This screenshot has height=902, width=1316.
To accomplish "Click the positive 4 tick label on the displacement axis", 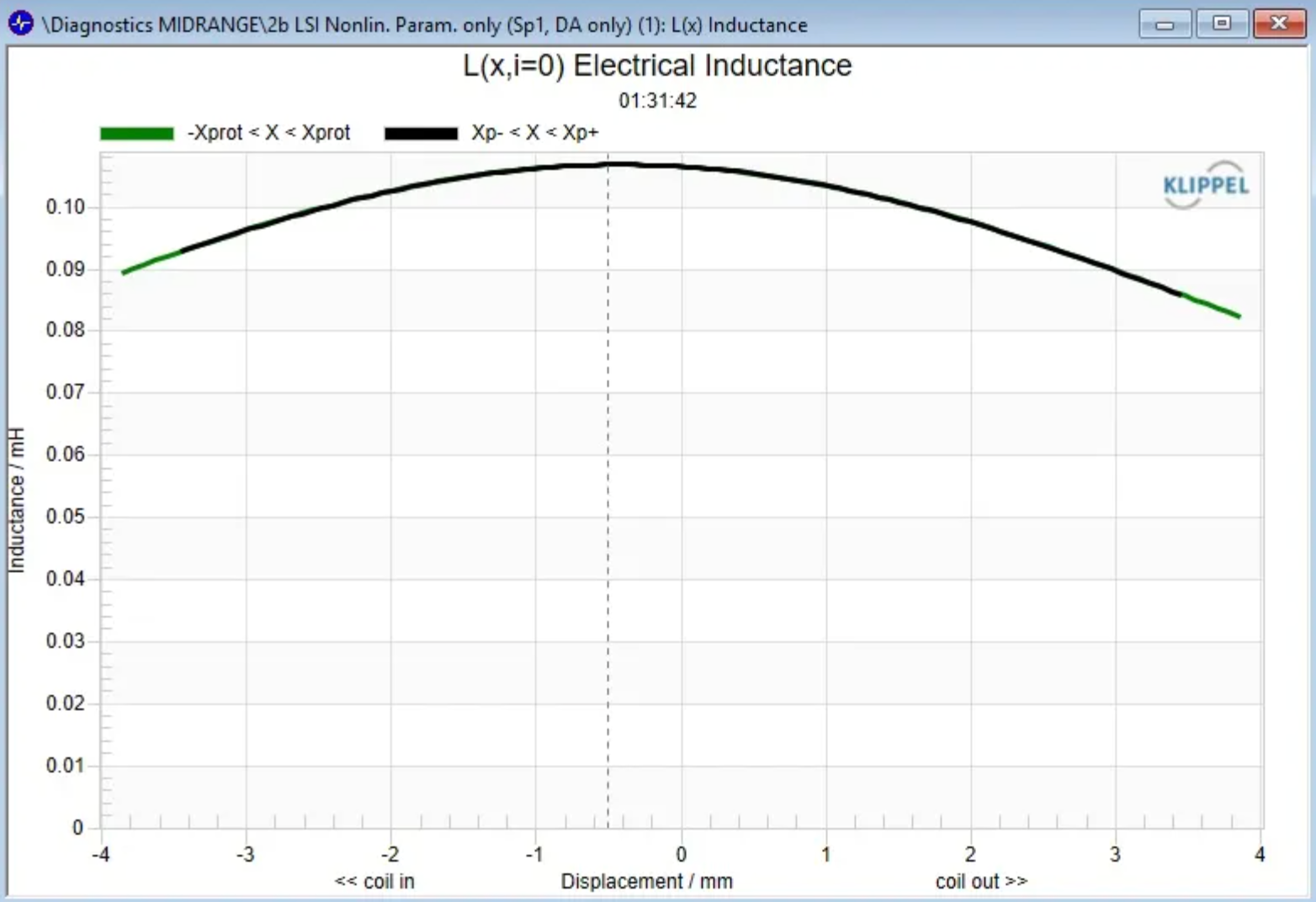I will coord(1260,855).
